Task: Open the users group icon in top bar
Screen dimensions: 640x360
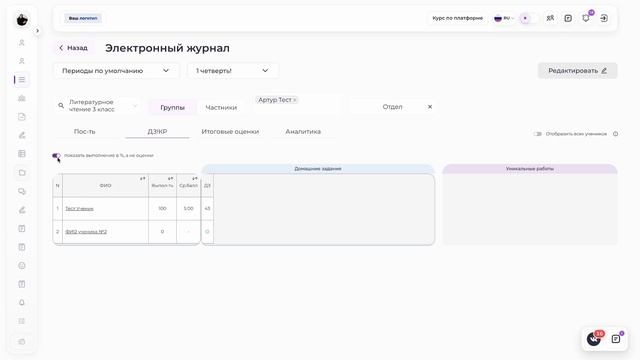Action: (x=550, y=18)
